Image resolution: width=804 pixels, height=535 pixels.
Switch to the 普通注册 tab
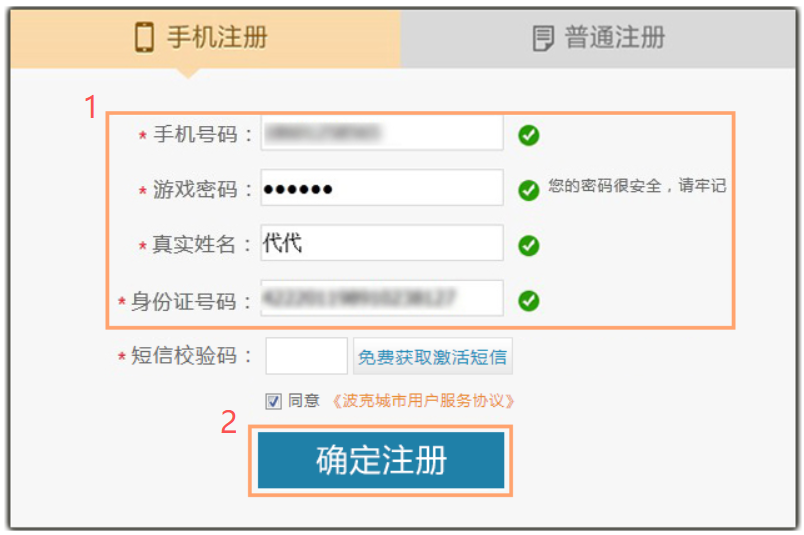600,38
